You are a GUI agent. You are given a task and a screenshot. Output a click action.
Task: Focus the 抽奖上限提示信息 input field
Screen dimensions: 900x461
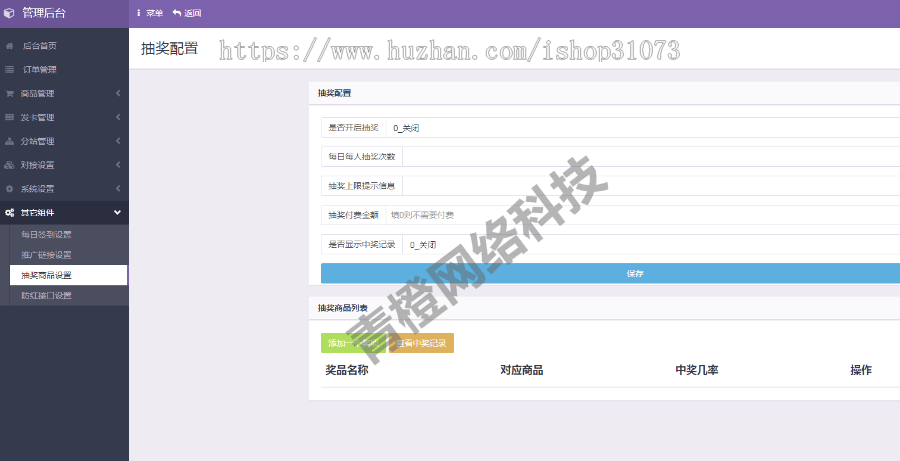pyautogui.click(x=651, y=186)
